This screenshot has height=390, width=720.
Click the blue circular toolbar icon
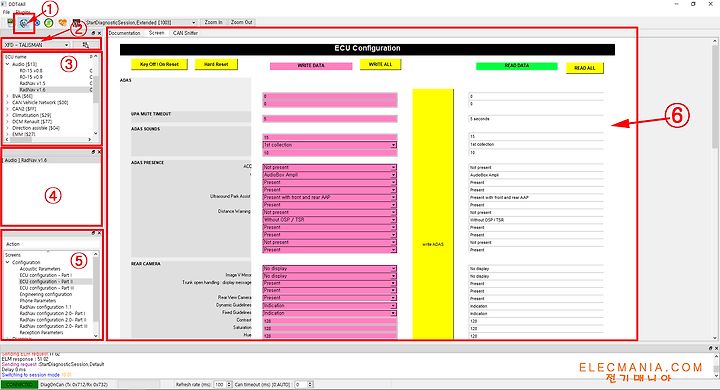pyautogui.click(x=37, y=23)
